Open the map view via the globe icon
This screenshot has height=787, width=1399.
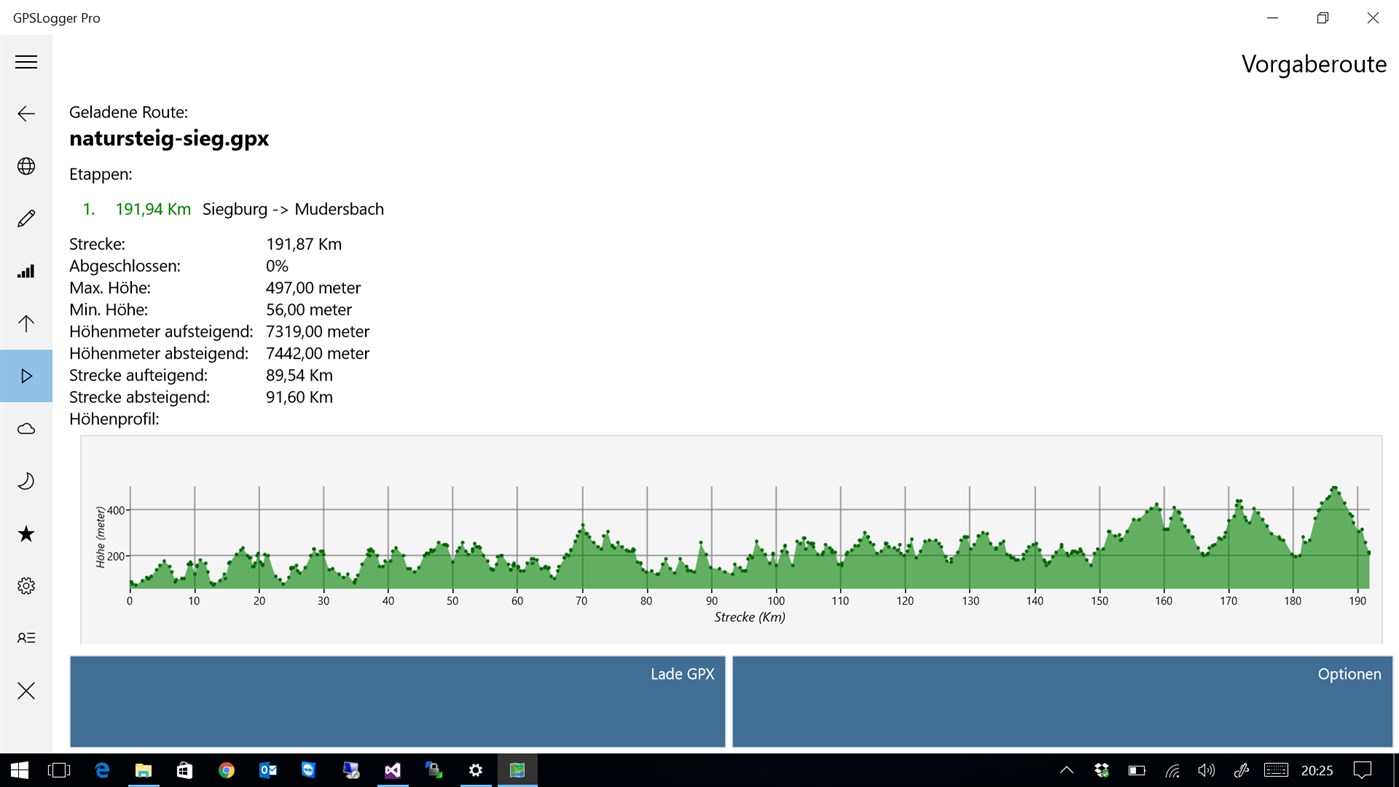26,165
